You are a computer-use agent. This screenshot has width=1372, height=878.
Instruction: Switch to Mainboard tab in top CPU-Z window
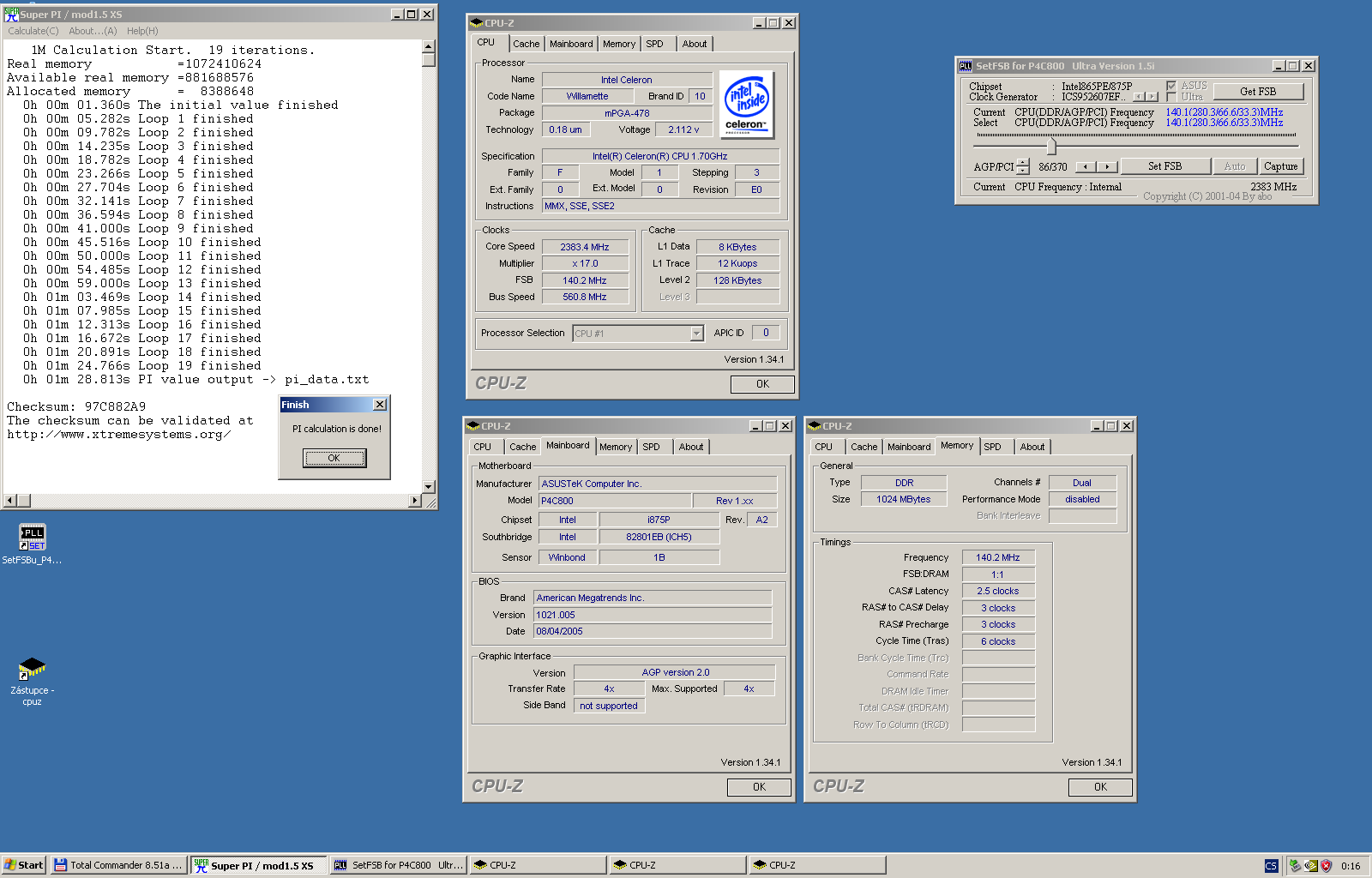(x=571, y=44)
